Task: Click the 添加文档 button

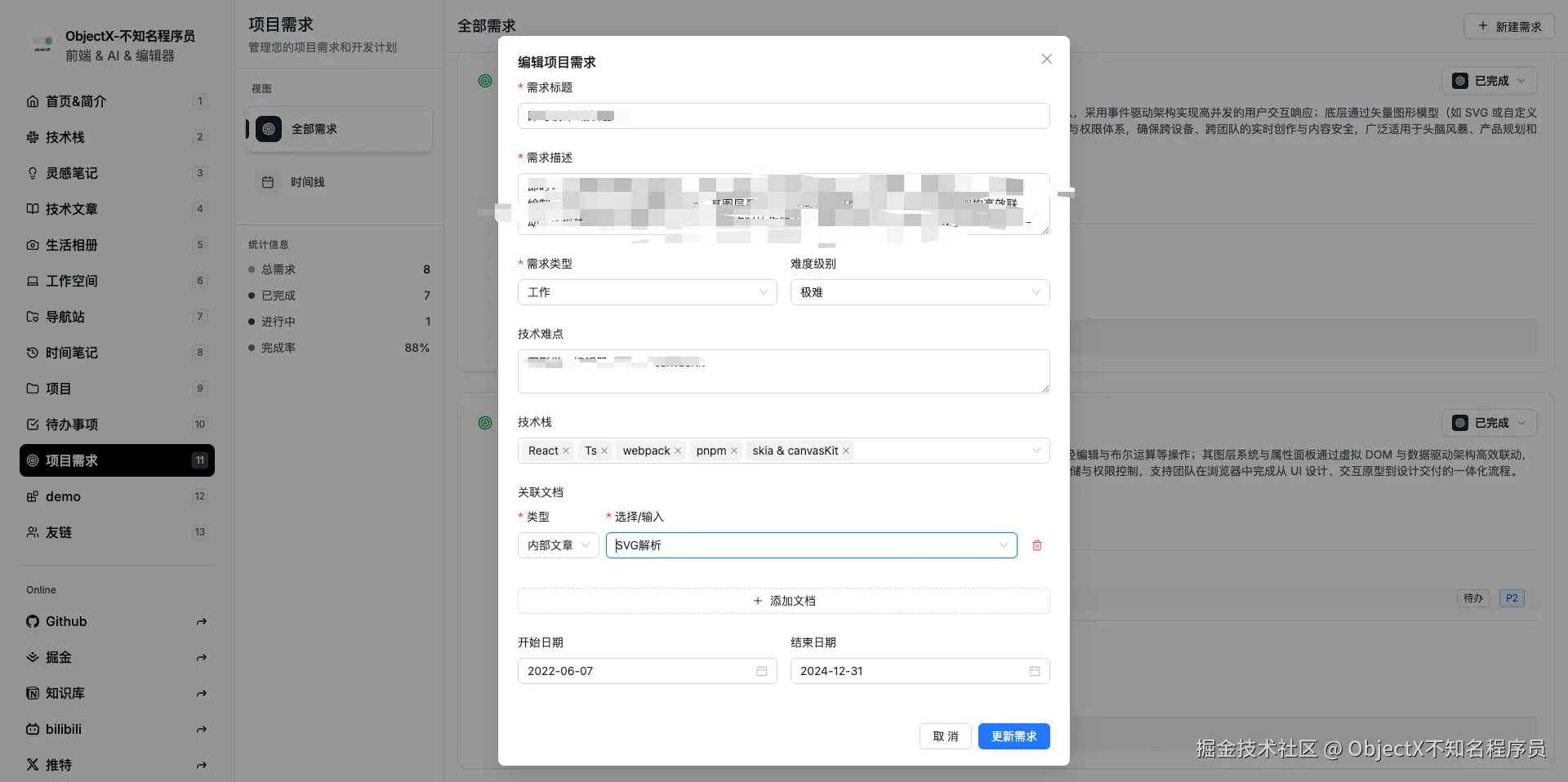Action: tap(783, 601)
